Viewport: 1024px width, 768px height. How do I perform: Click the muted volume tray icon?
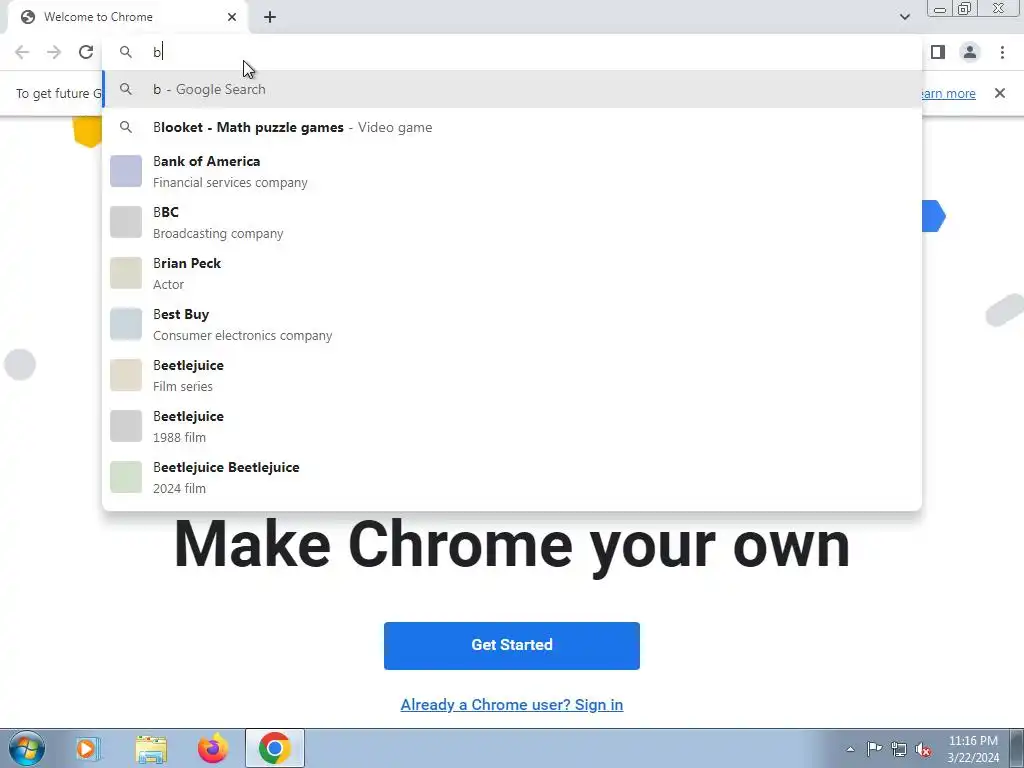pos(923,749)
